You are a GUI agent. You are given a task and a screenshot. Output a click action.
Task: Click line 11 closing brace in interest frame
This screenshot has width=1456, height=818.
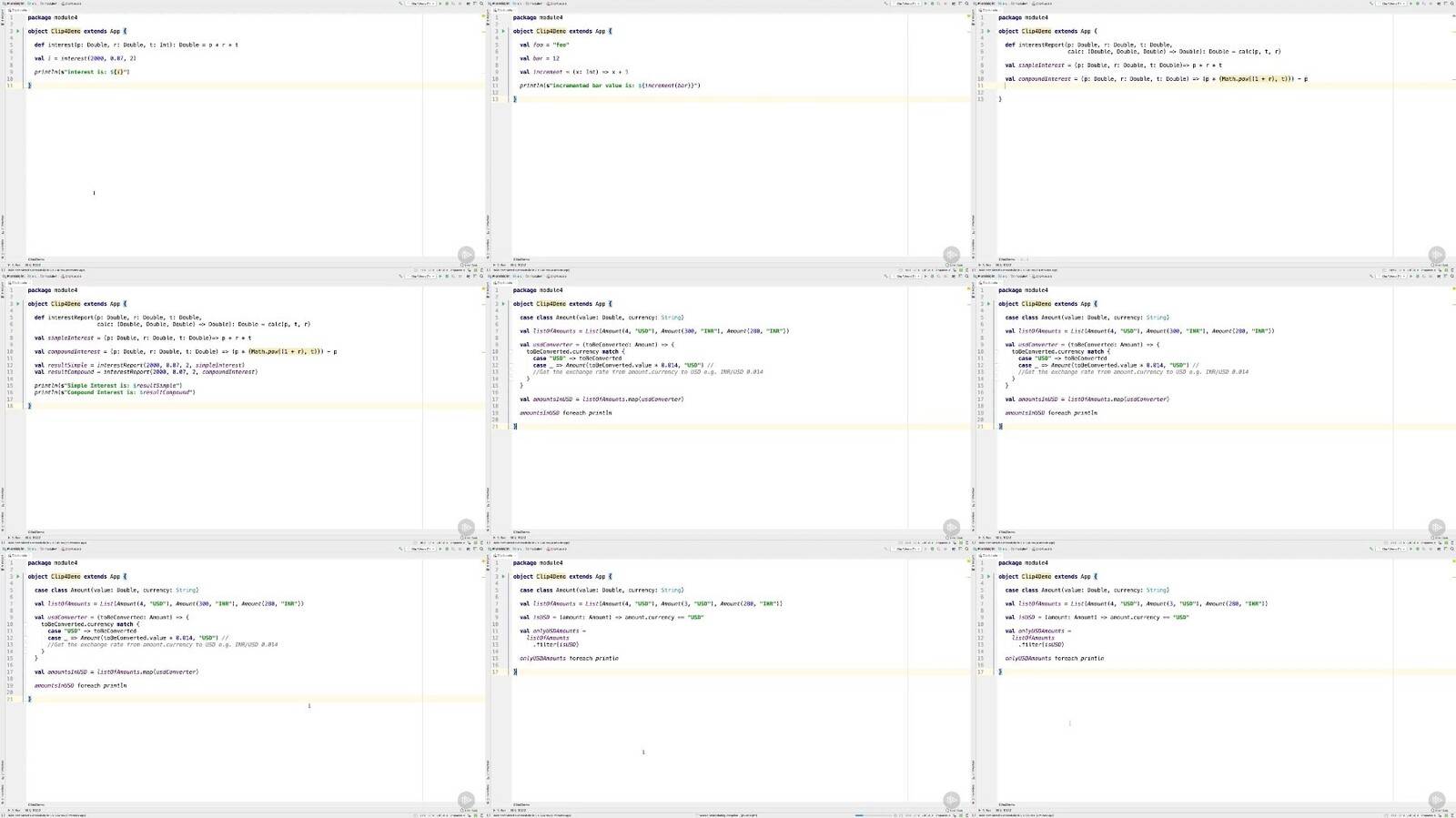(x=29, y=86)
